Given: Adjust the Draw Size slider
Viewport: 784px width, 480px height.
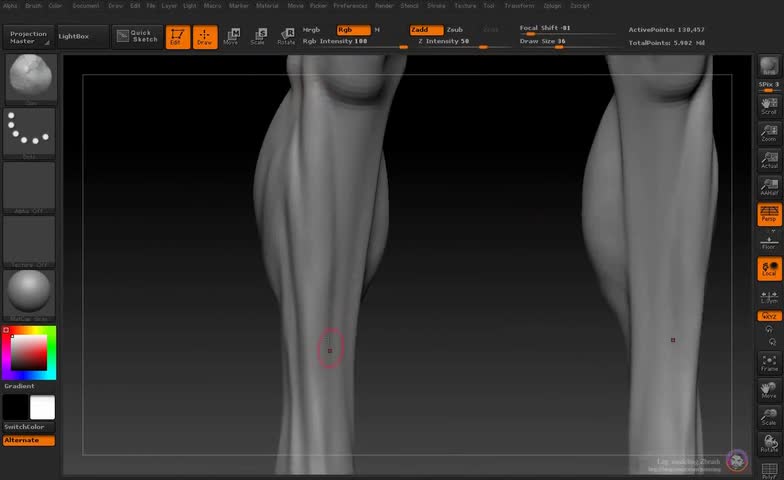Looking at the screenshot, I should [x=568, y=42].
